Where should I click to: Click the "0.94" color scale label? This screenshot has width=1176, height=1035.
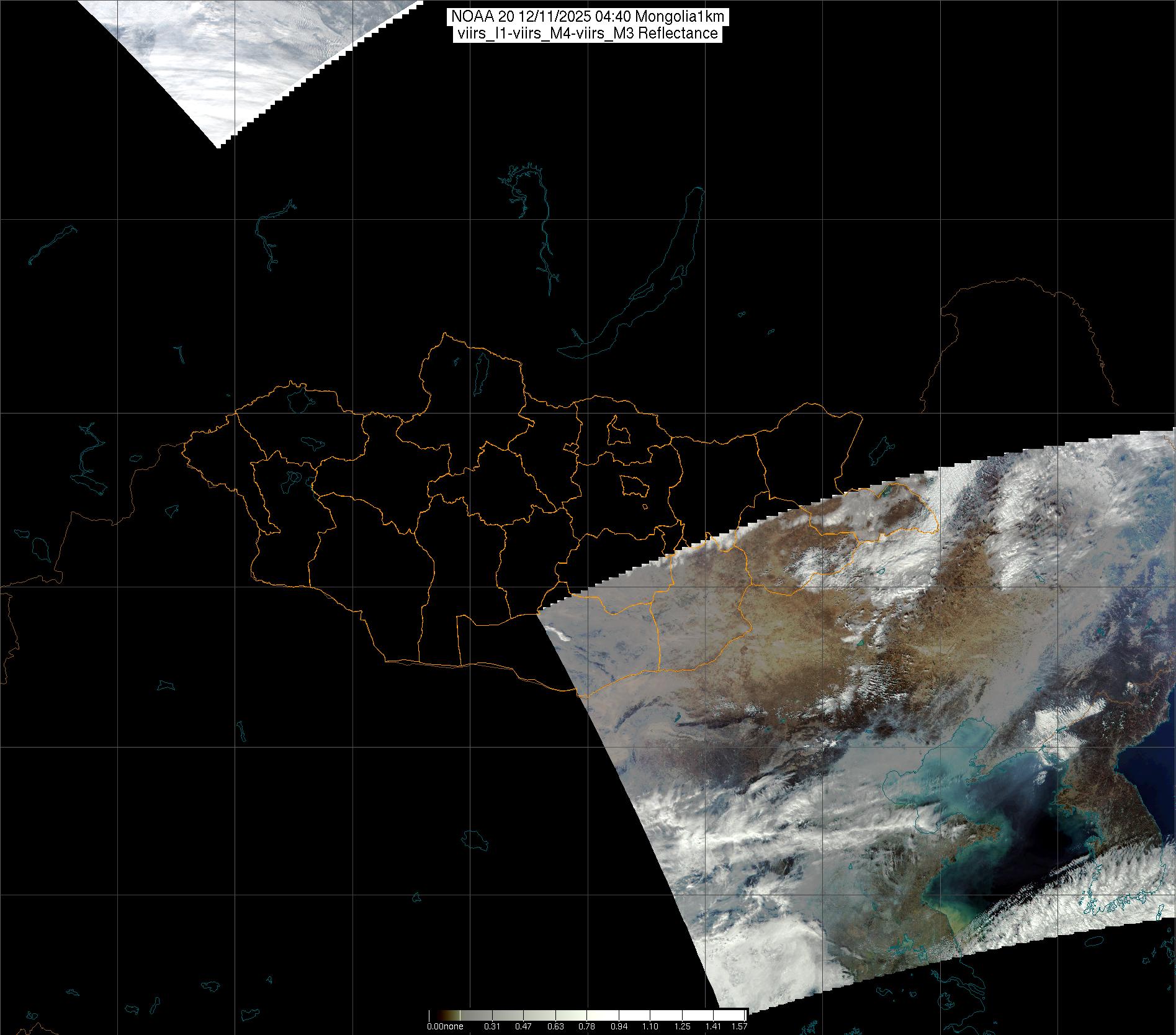point(619,1026)
